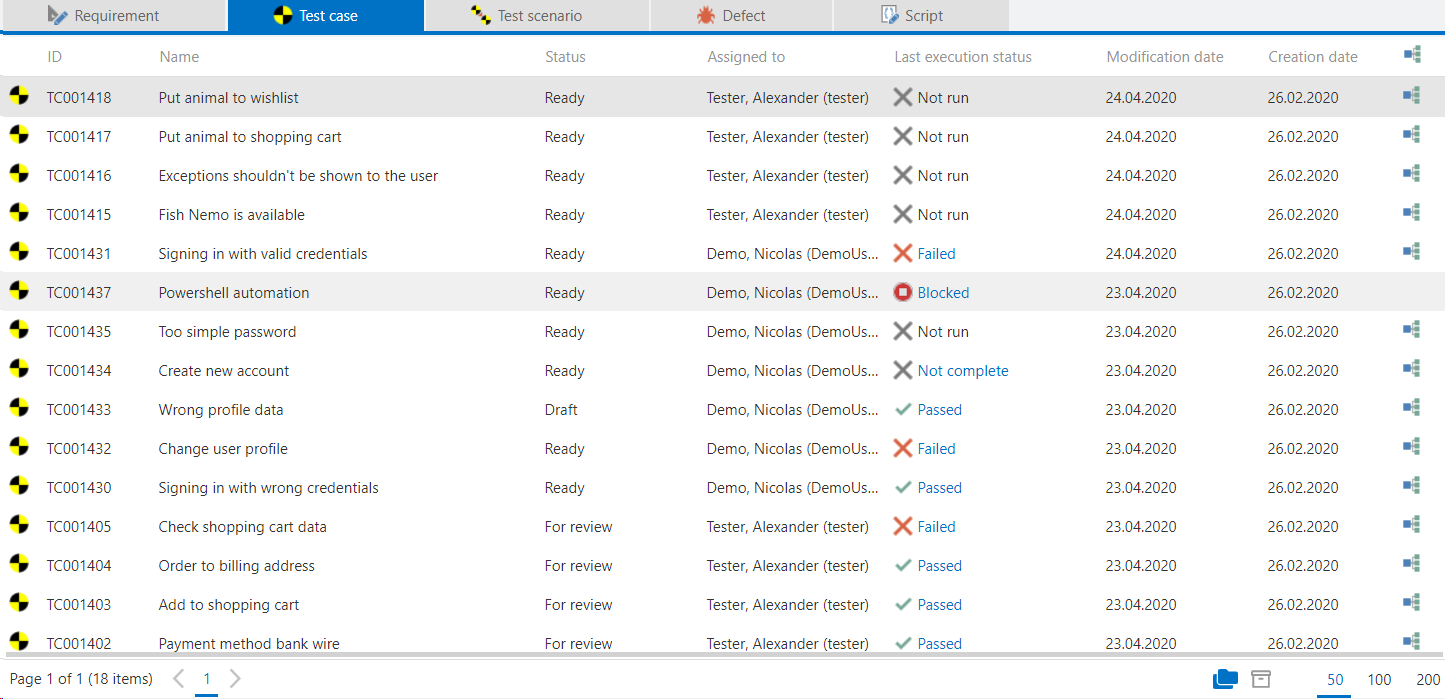Click the Not complete execution status link
This screenshot has height=699, width=1445.
pos(962,371)
